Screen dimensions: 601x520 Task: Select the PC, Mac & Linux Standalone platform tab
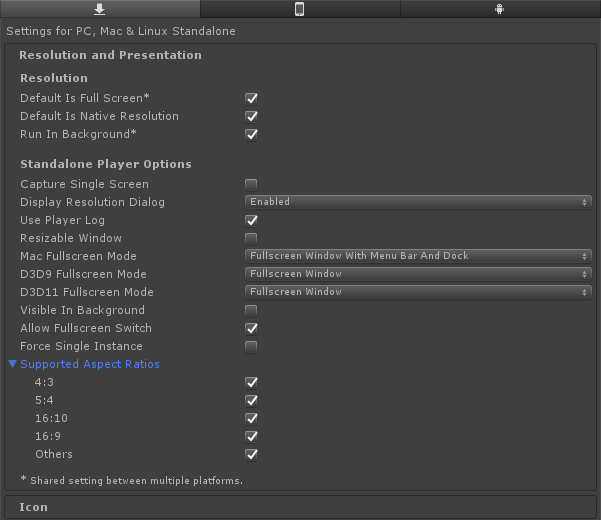[x=100, y=9]
